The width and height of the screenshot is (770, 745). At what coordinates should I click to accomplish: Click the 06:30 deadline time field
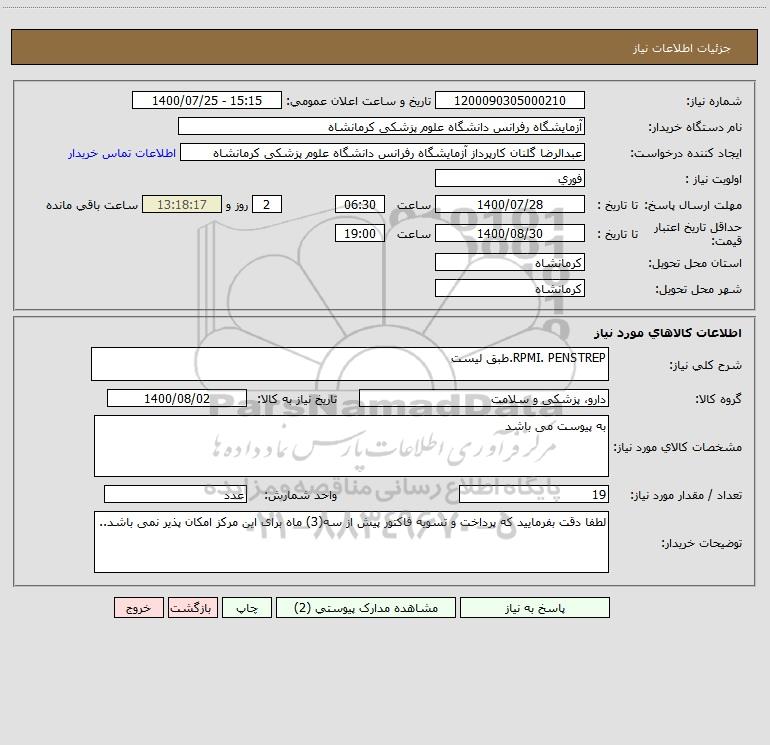click(359, 204)
